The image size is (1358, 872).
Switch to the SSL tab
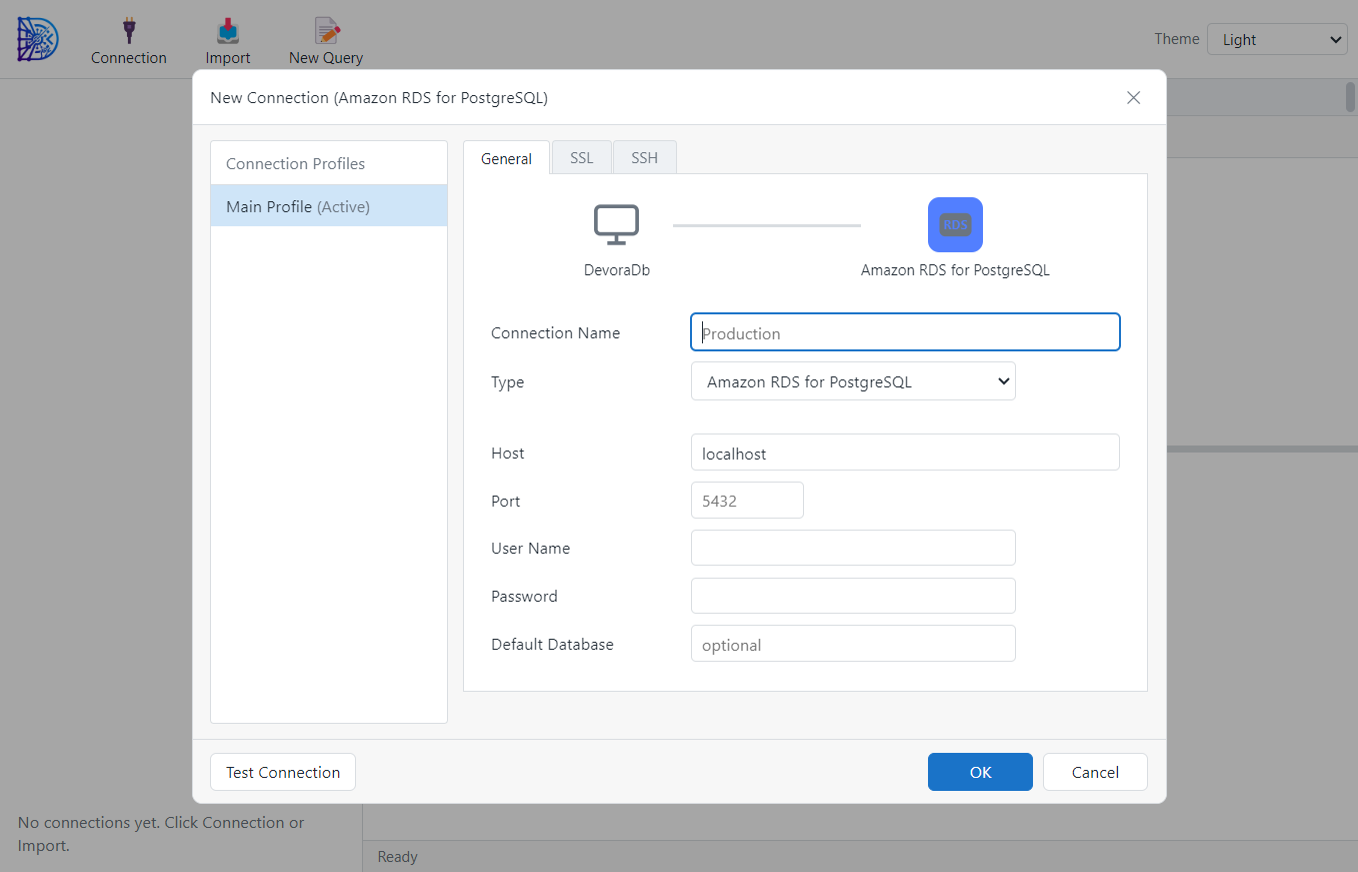[582, 158]
